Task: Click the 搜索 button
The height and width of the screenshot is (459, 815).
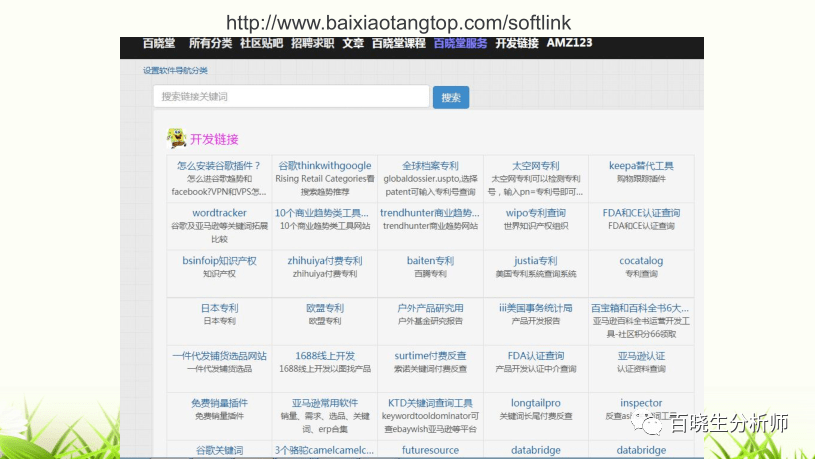Action: point(451,97)
